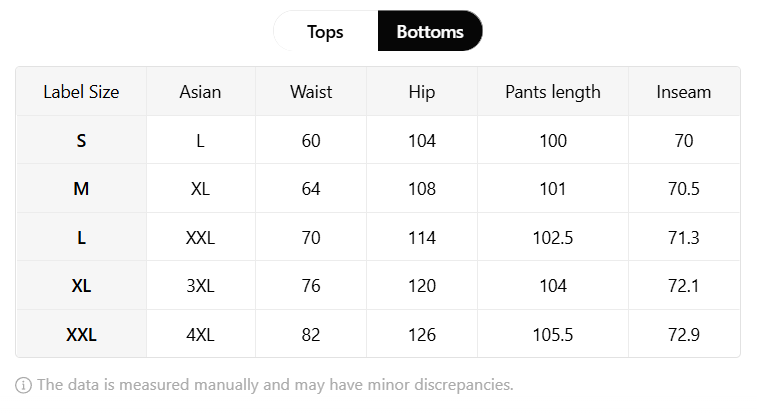Screen dimensions: 757x413
Task: Click the Inseam column header
Action: [684, 92]
